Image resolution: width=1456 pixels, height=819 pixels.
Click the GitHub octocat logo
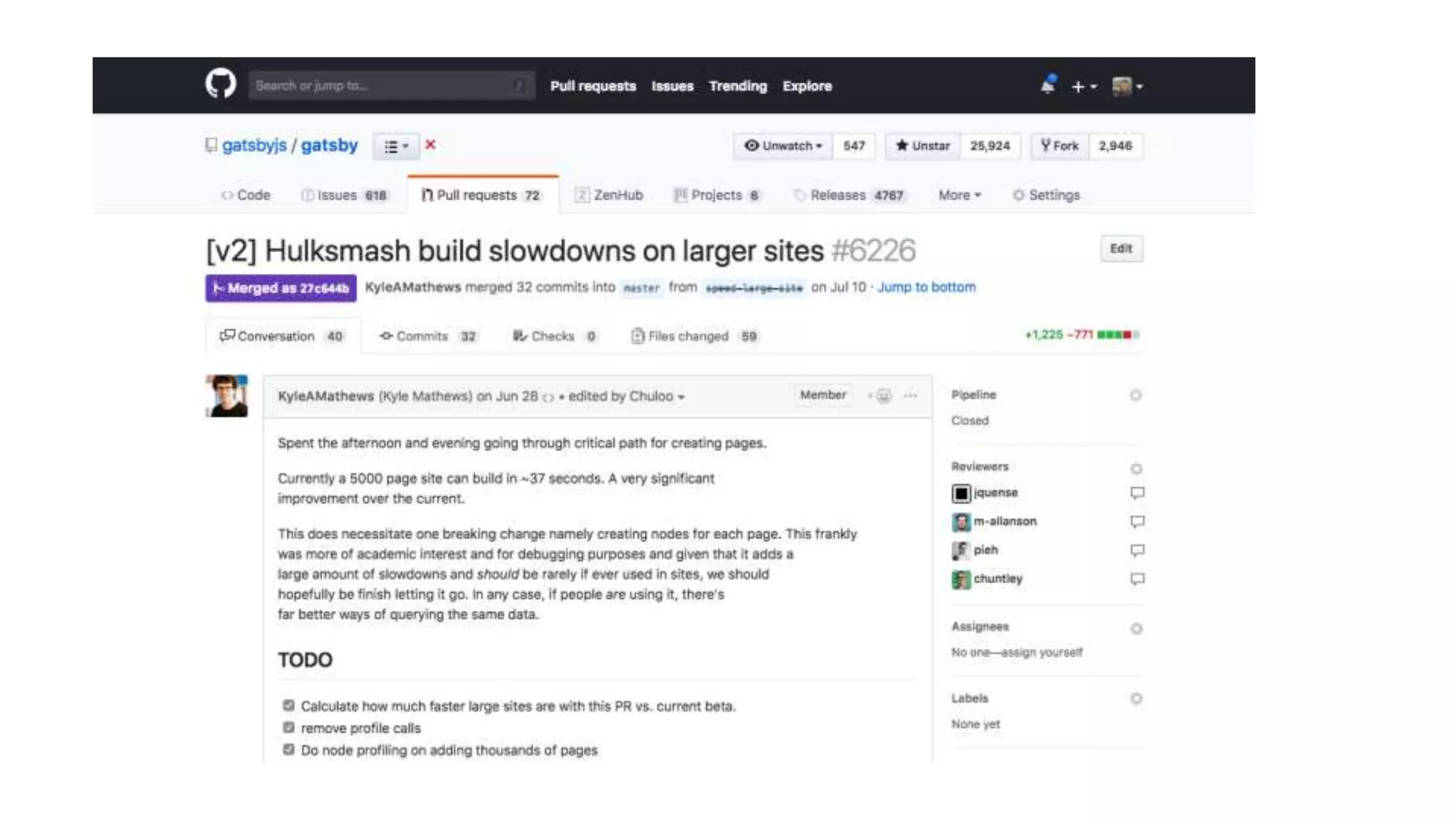220,85
